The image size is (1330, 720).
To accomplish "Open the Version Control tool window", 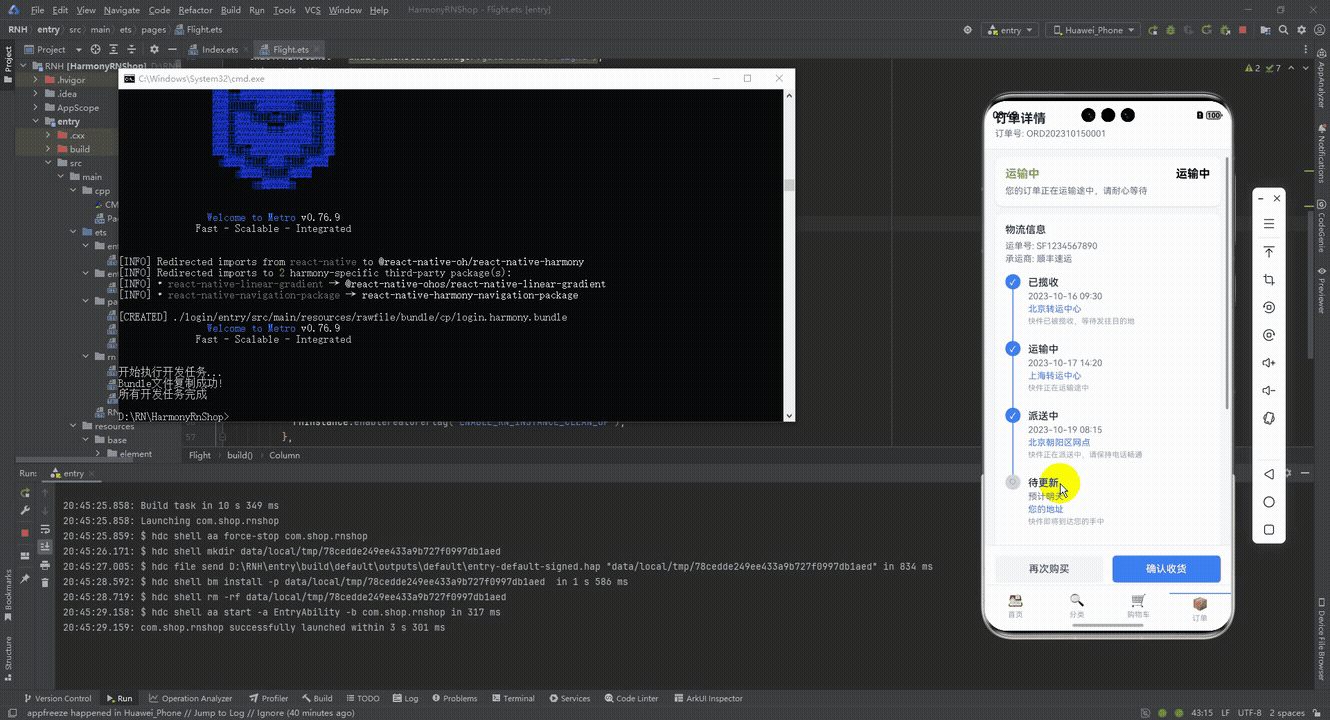I will [x=57, y=698].
